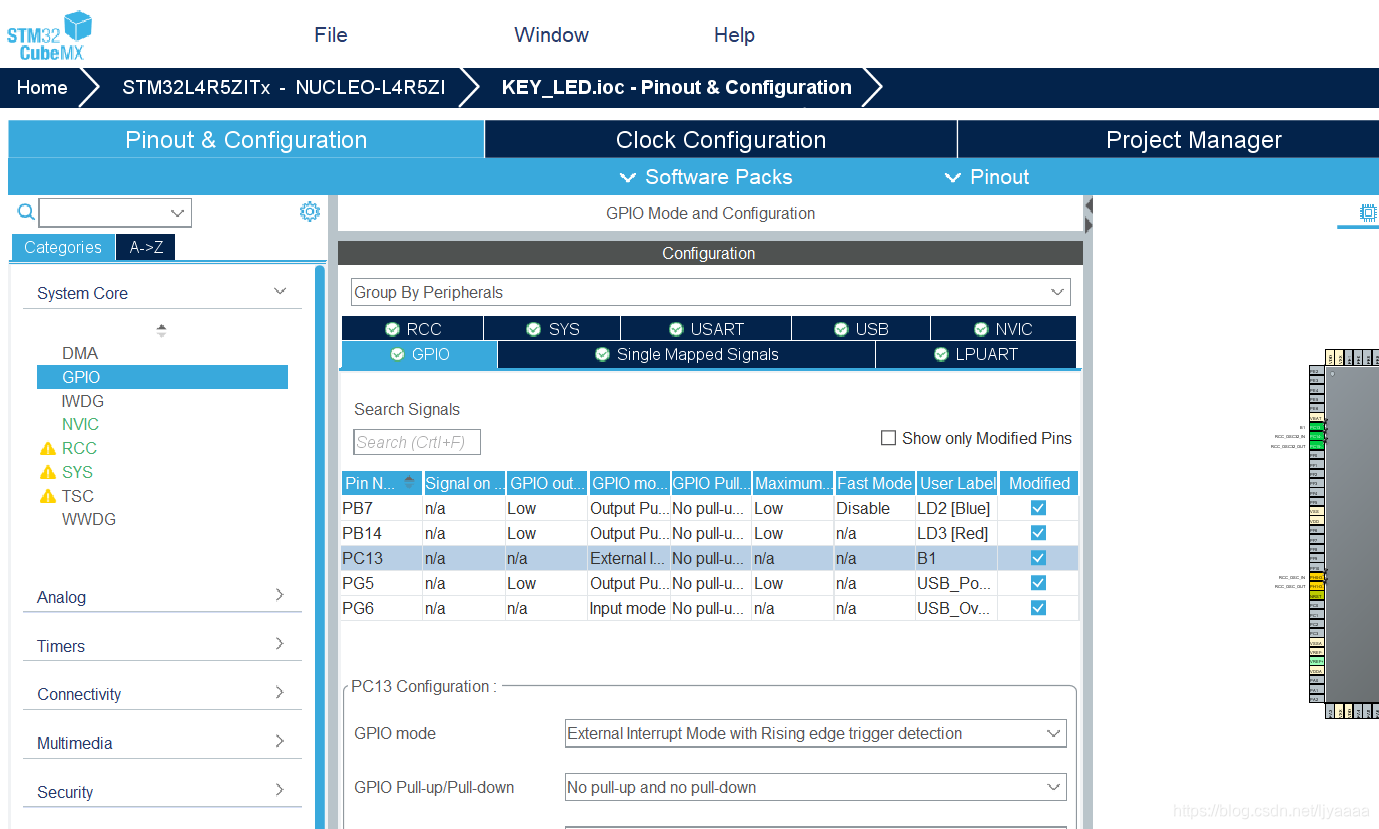Switch to Clock Configuration tab
This screenshot has height=829, width=1379.
(721, 140)
